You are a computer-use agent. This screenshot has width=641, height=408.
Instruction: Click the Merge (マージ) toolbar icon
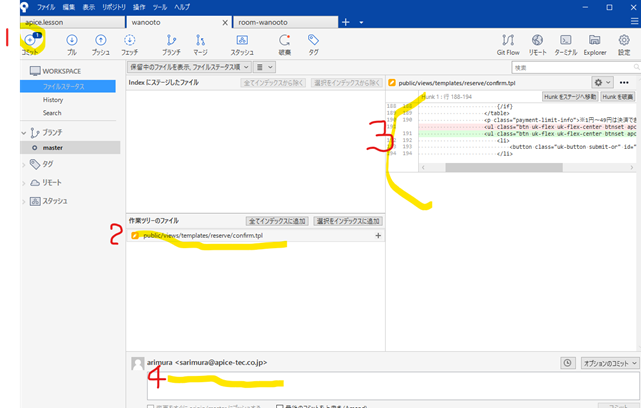(x=200, y=40)
